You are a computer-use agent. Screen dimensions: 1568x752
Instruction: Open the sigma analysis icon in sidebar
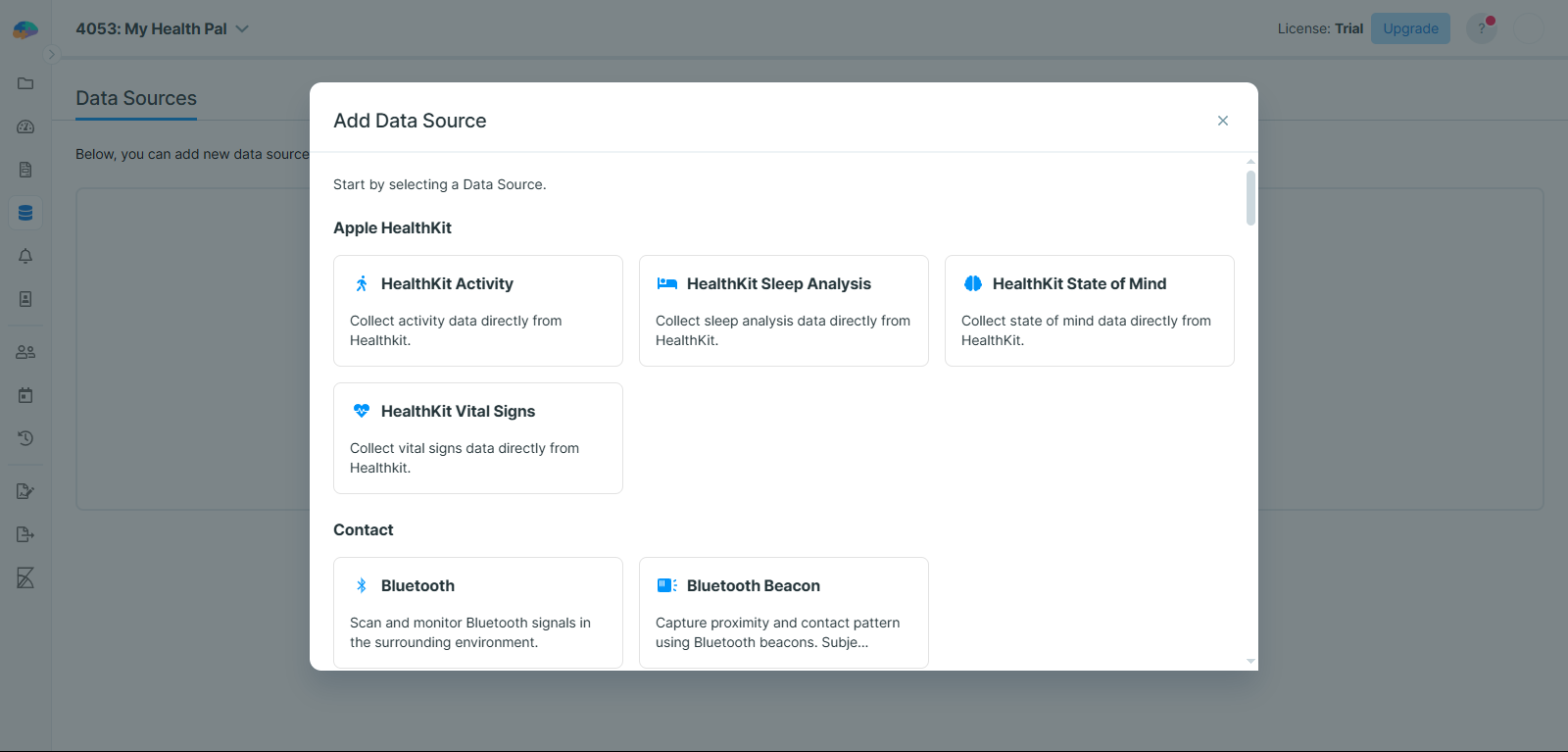(25, 577)
